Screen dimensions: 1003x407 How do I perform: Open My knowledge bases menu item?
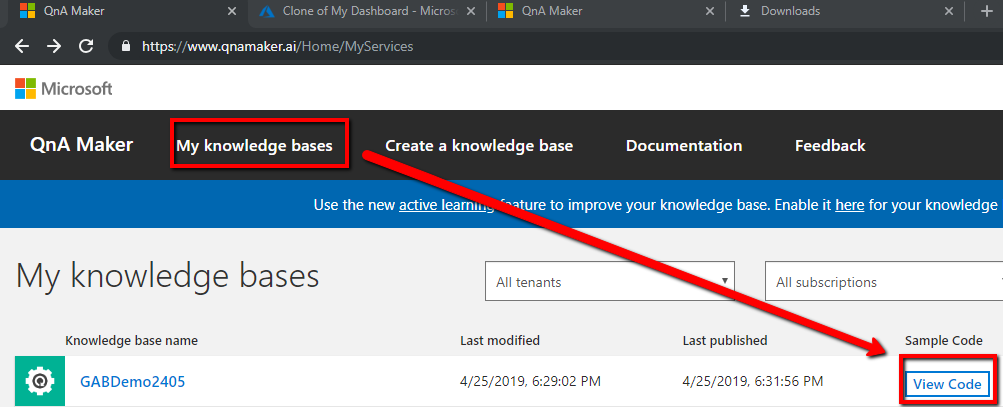[255, 146]
